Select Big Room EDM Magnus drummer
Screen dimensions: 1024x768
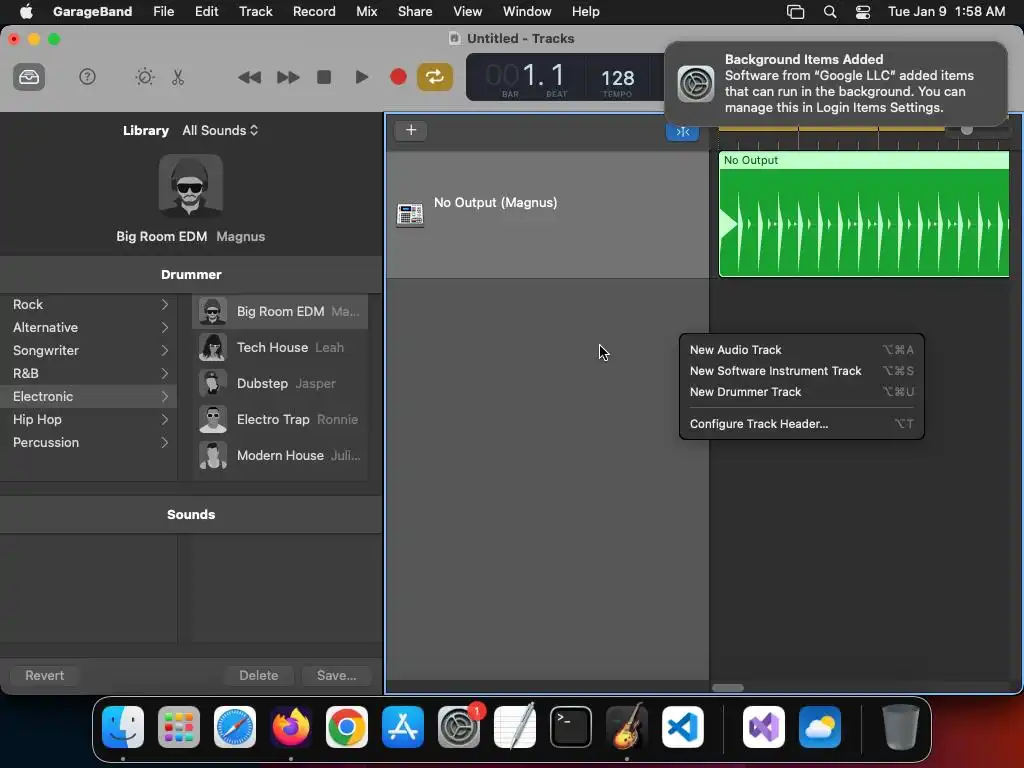[280, 312]
